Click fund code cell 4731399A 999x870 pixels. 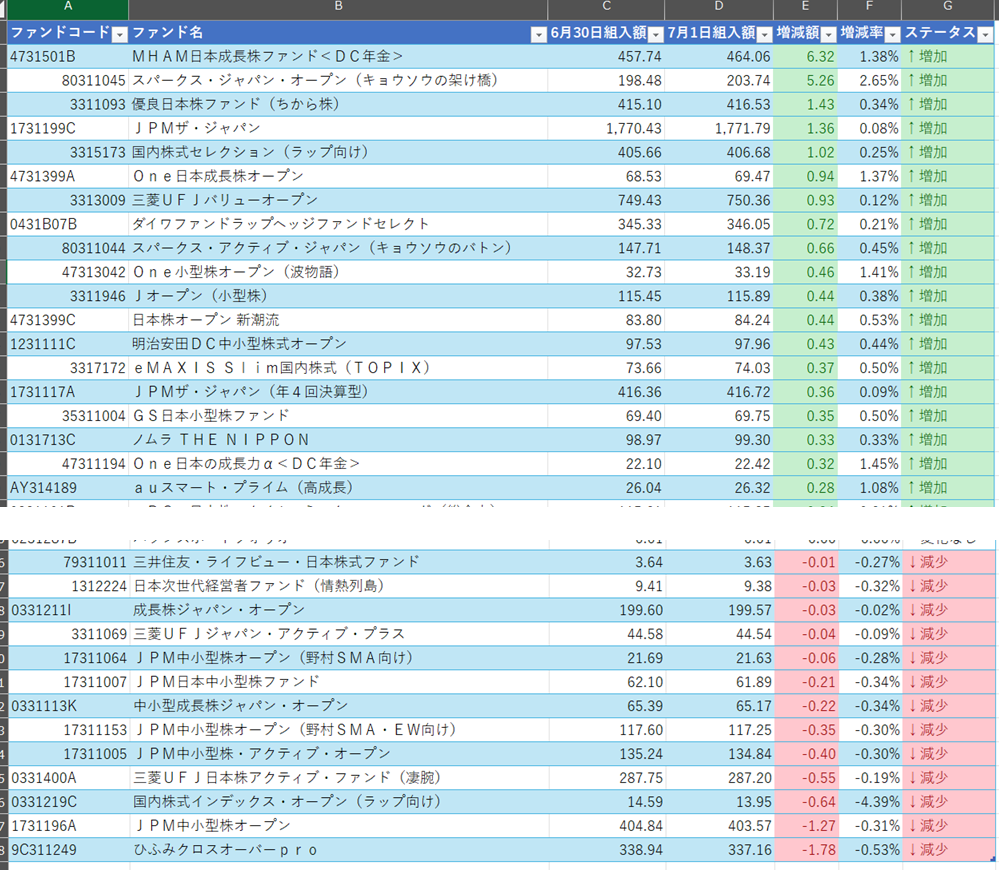coord(68,176)
